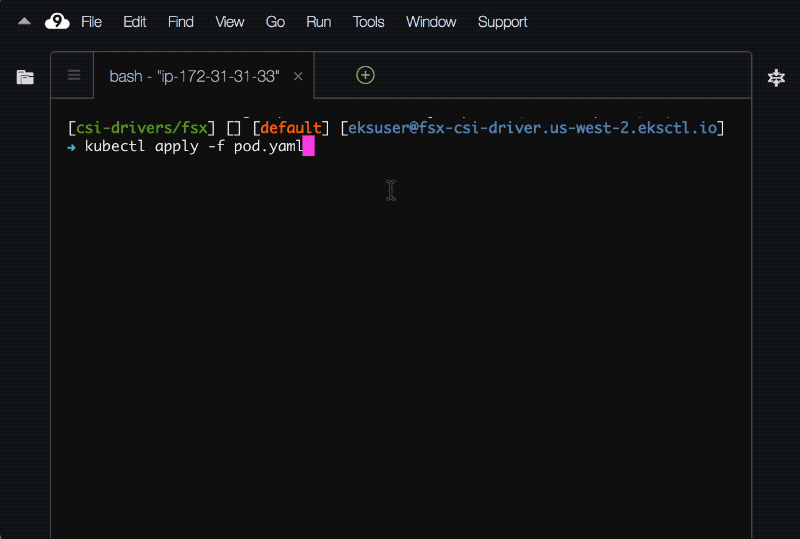The width and height of the screenshot is (800, 539).
Task: Open the Run menu
Action: [318, 22]
